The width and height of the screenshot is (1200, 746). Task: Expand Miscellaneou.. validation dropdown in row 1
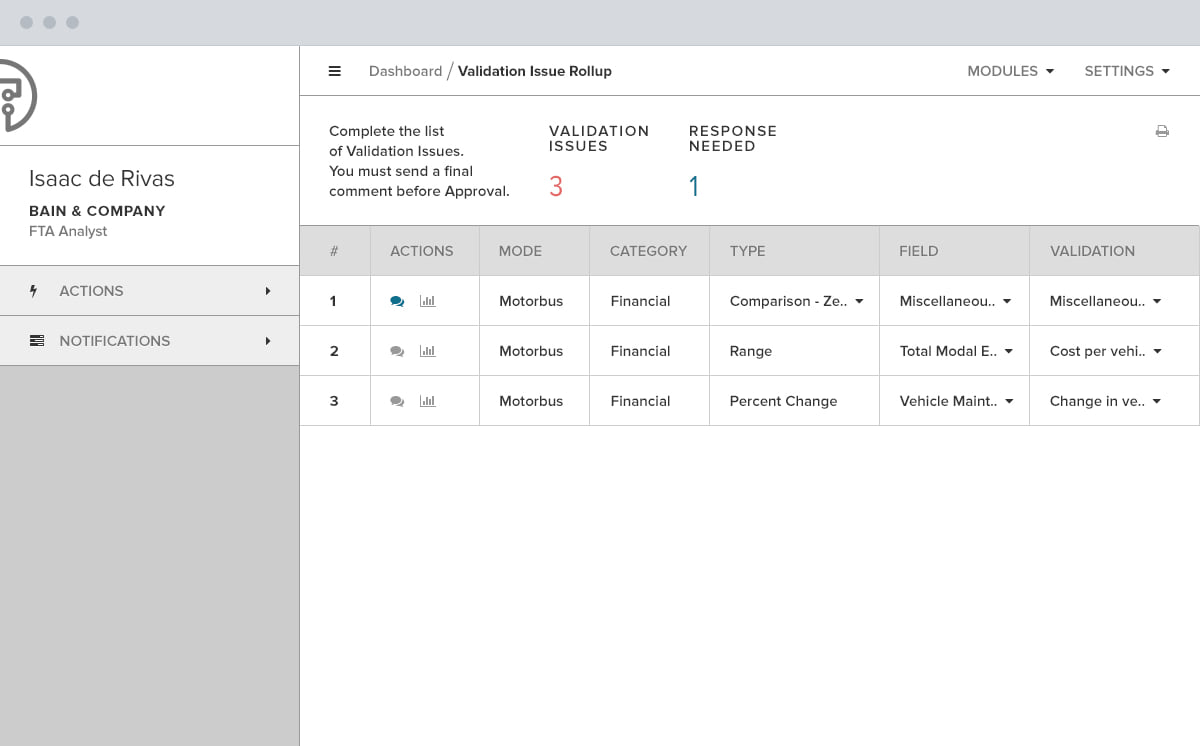point(1157,301)
